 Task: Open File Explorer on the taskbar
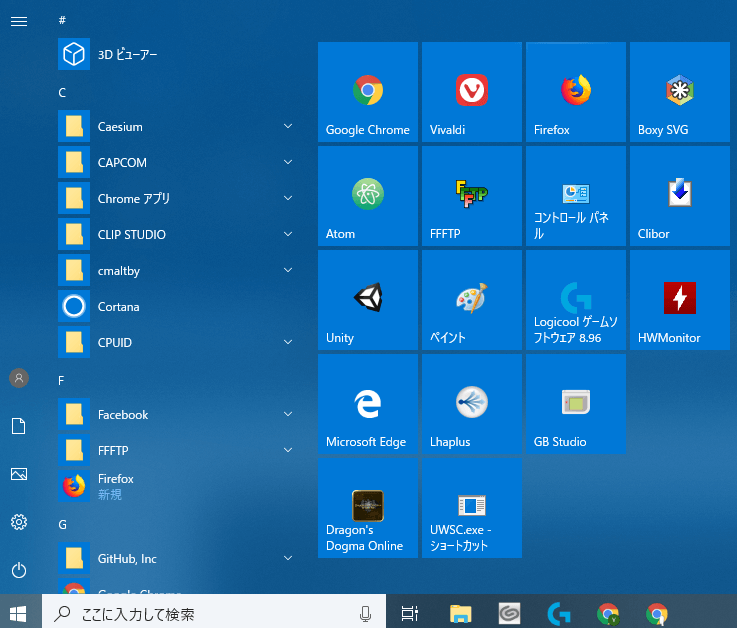[460, 613]
